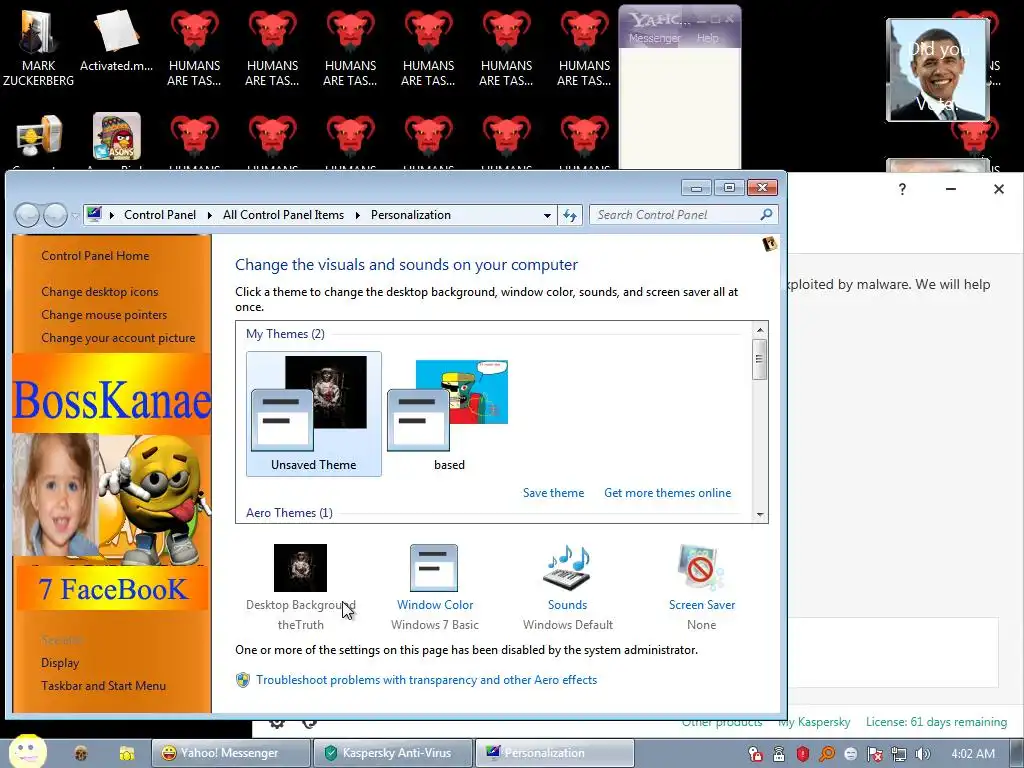Image resolution: width=1024 pixels, height=768 pixels.
Task: Open address bar history dropdown arrow
Action: pos(547,215)
